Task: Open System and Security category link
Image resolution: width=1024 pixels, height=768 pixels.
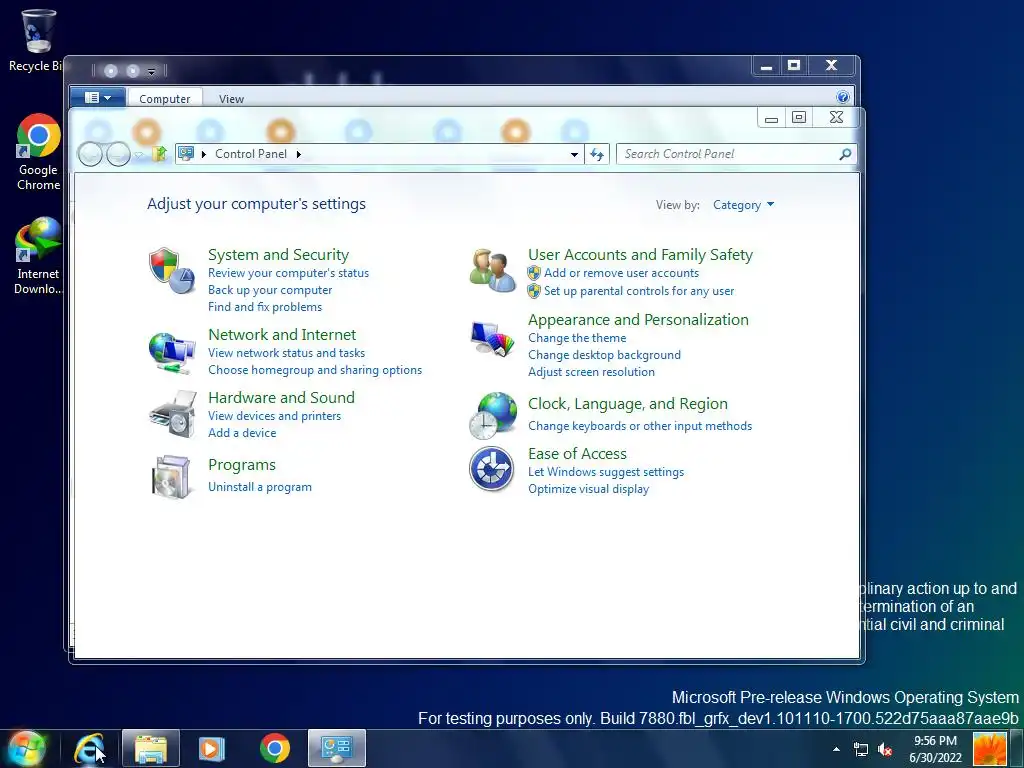Action: click(278, 255)
